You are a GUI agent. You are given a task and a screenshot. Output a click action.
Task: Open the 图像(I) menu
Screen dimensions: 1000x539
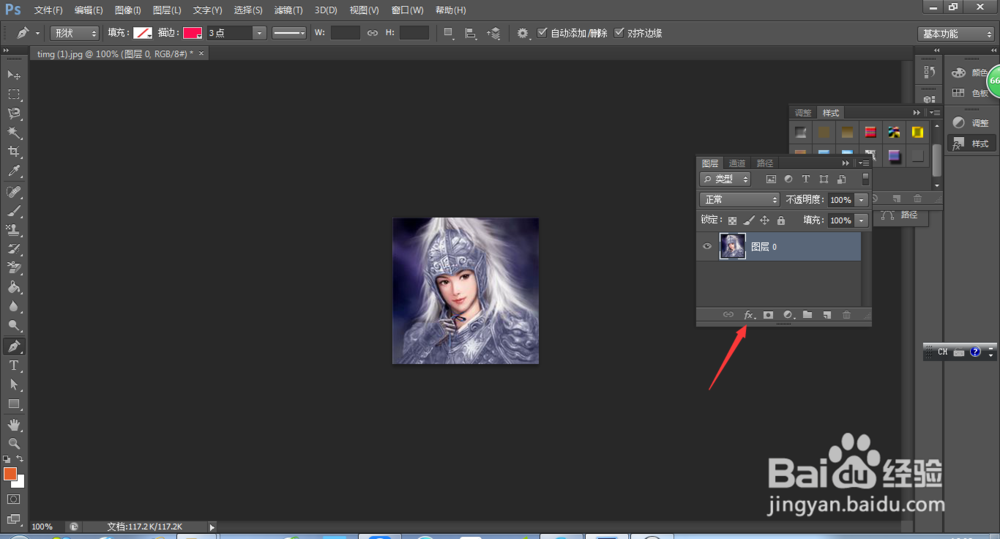(128, 10)
